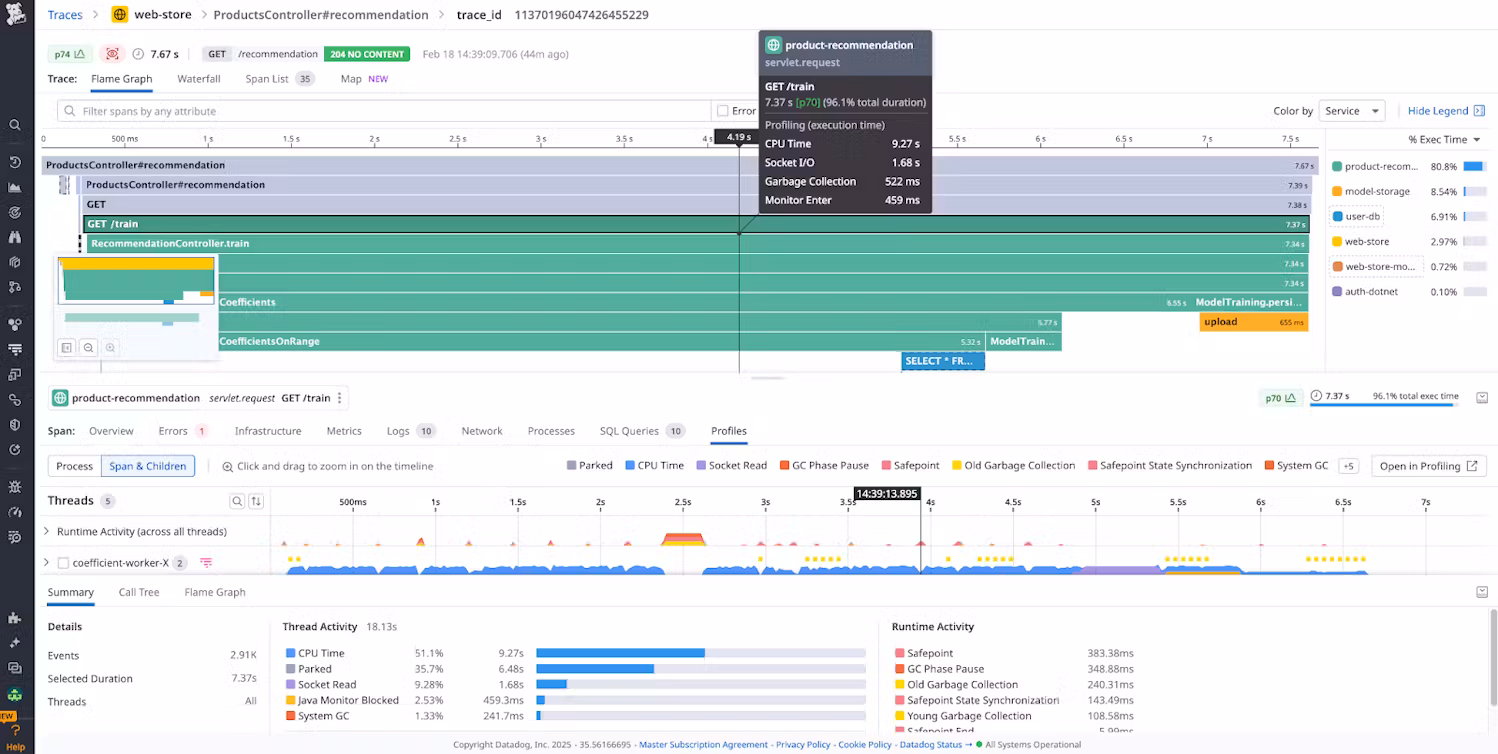
Task: Open the SQL Queries span tab
Action: [641, 431]
